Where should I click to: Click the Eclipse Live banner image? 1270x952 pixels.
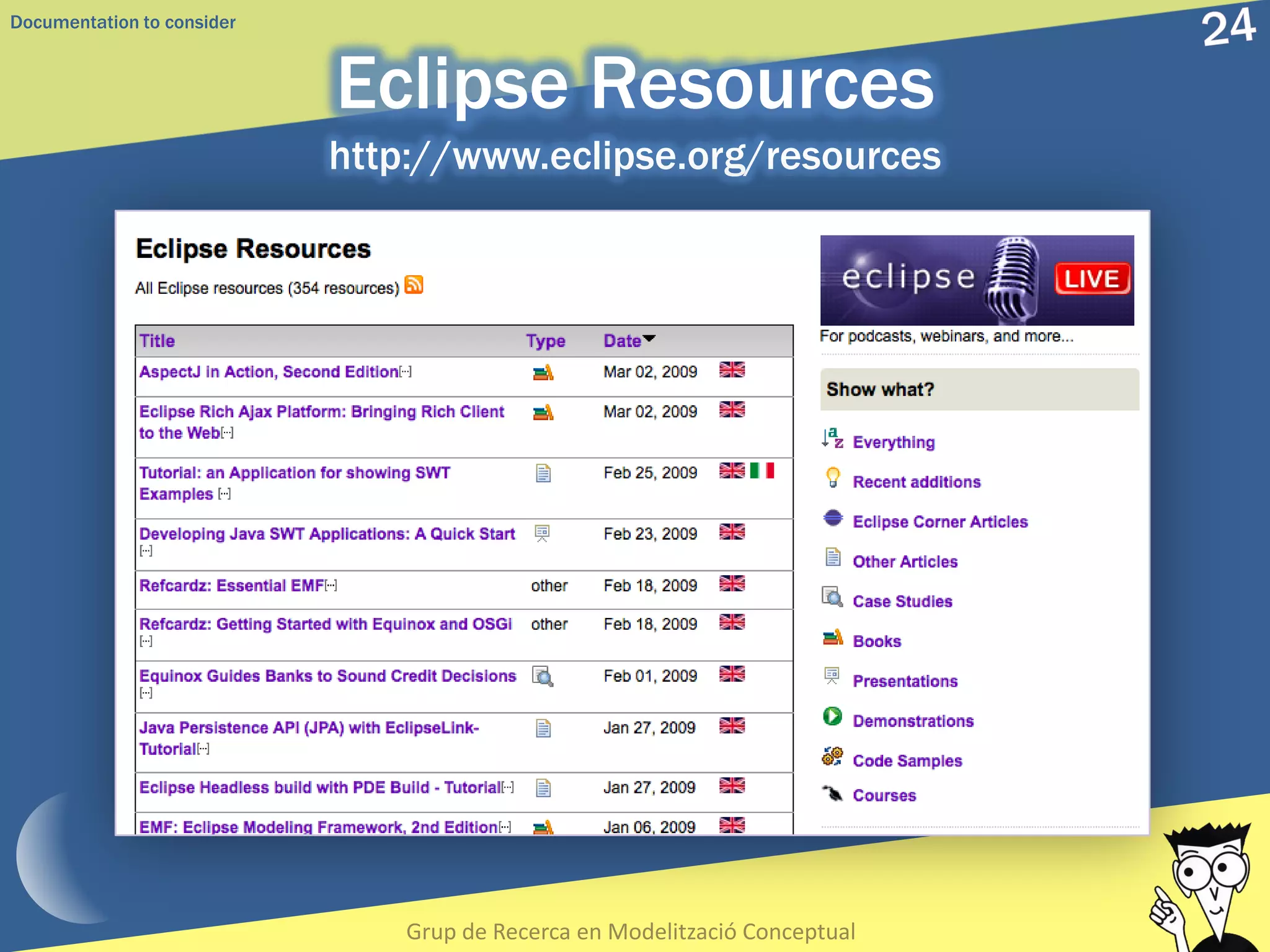click(x=977, y=280)
